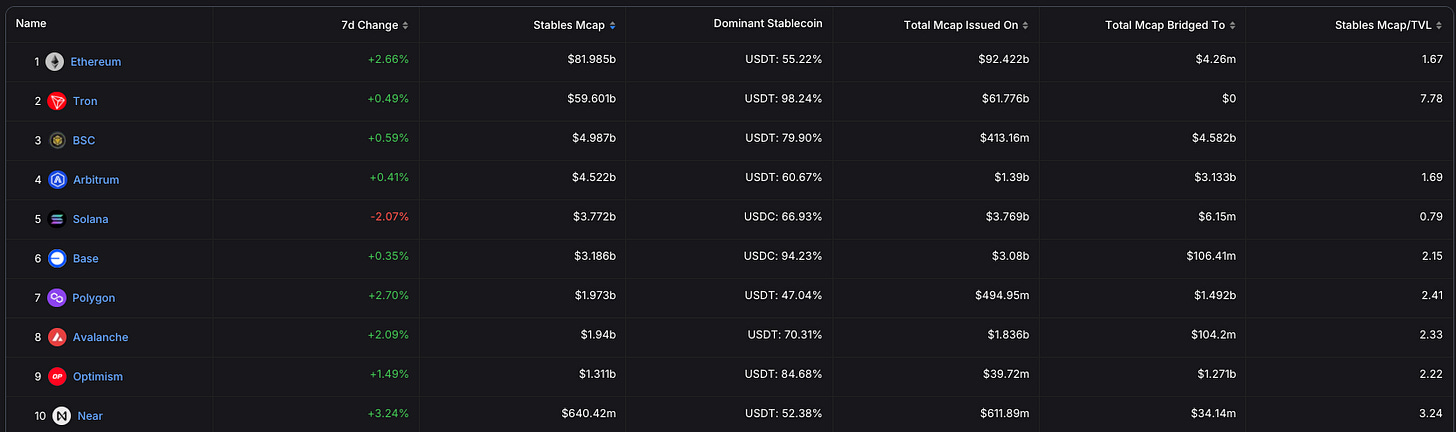Open the Optimism chain link

[98, 377]
